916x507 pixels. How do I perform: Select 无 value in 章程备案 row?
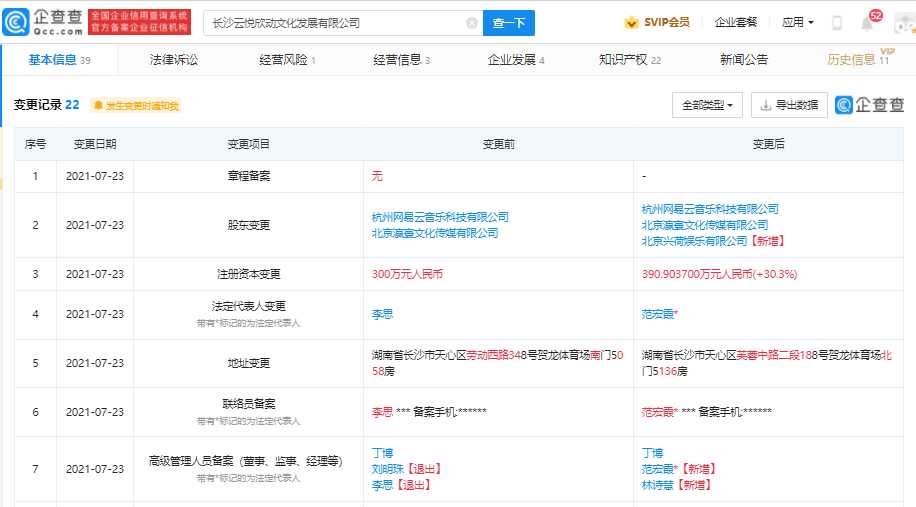pyautogui.click(x=377, y=176)
